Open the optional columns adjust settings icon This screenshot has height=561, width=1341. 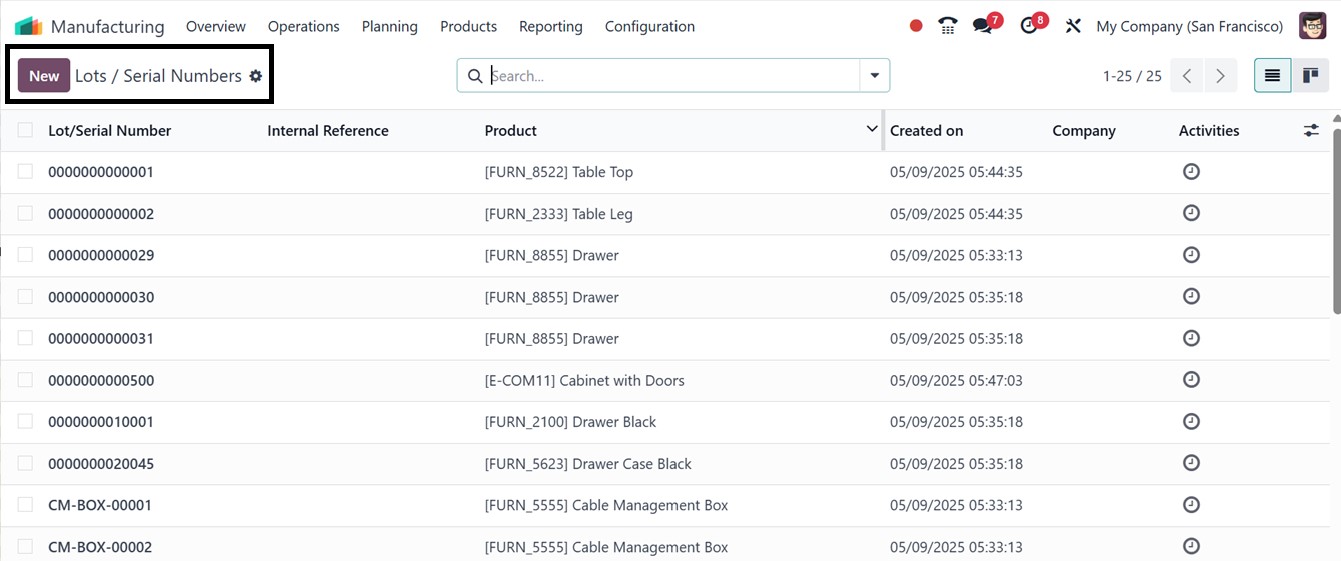pos(1311,131)
